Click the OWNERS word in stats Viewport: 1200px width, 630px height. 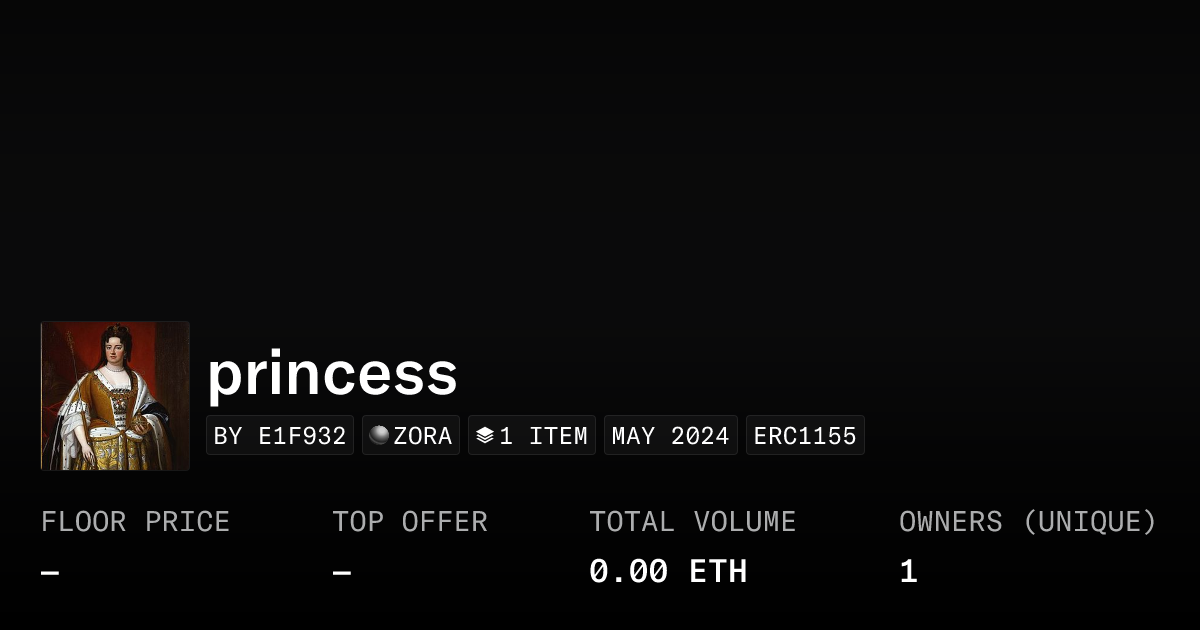[x=951, y=522]
